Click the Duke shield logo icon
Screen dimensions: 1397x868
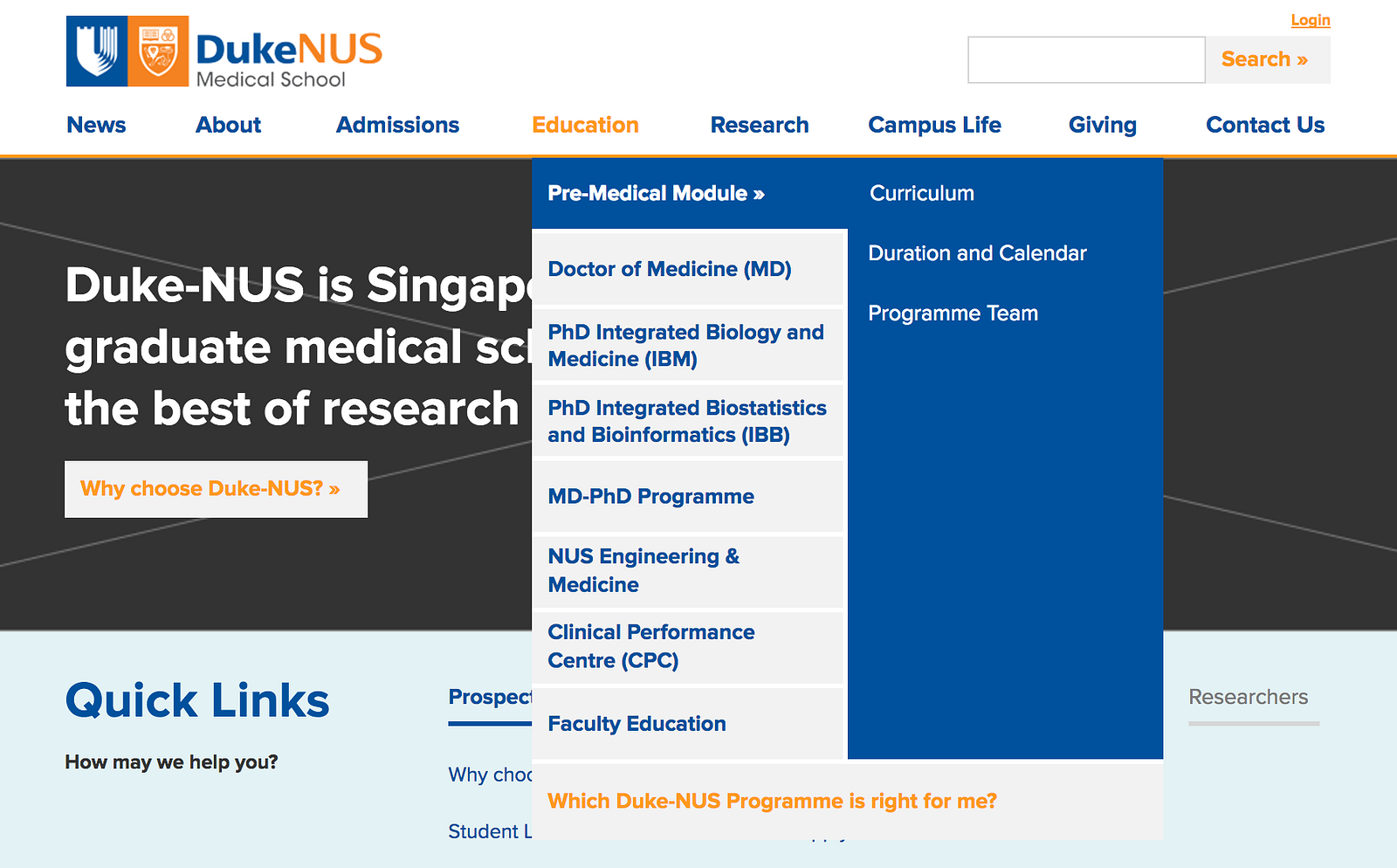point(97,52)
